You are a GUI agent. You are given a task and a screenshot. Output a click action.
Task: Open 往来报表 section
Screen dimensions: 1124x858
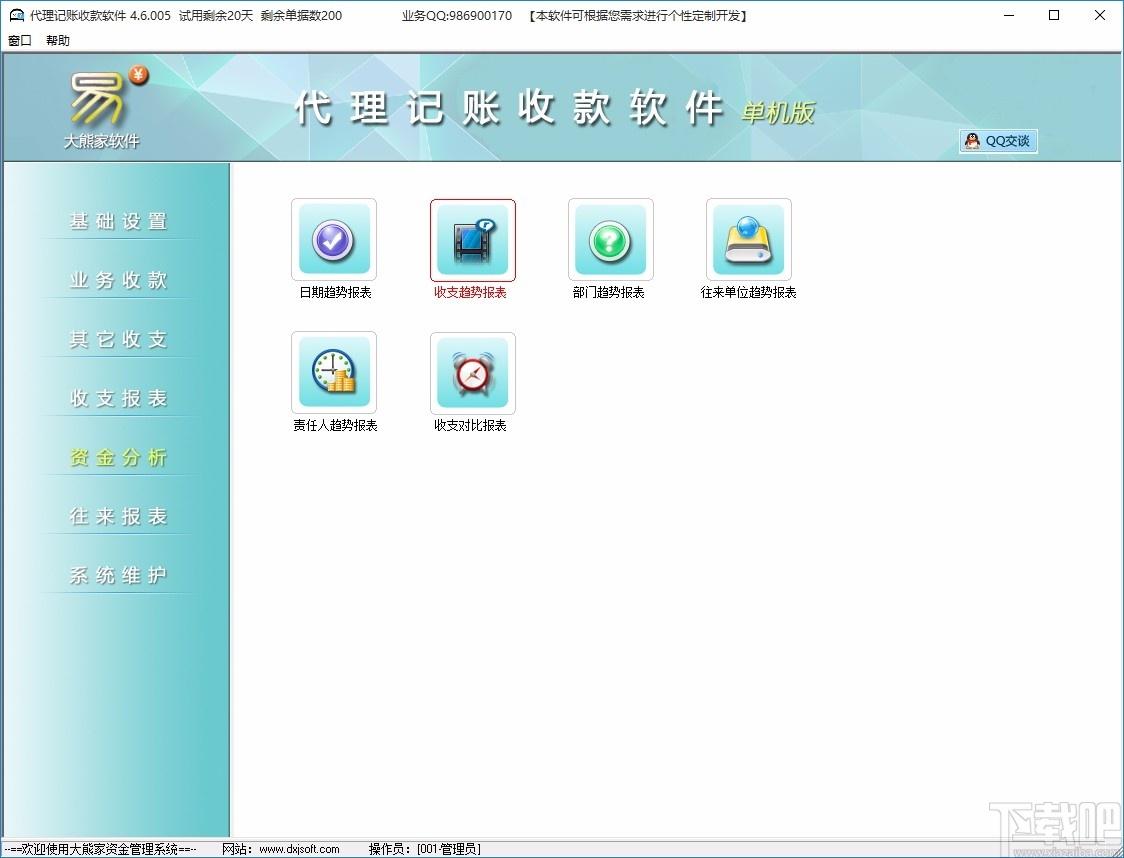118,516
